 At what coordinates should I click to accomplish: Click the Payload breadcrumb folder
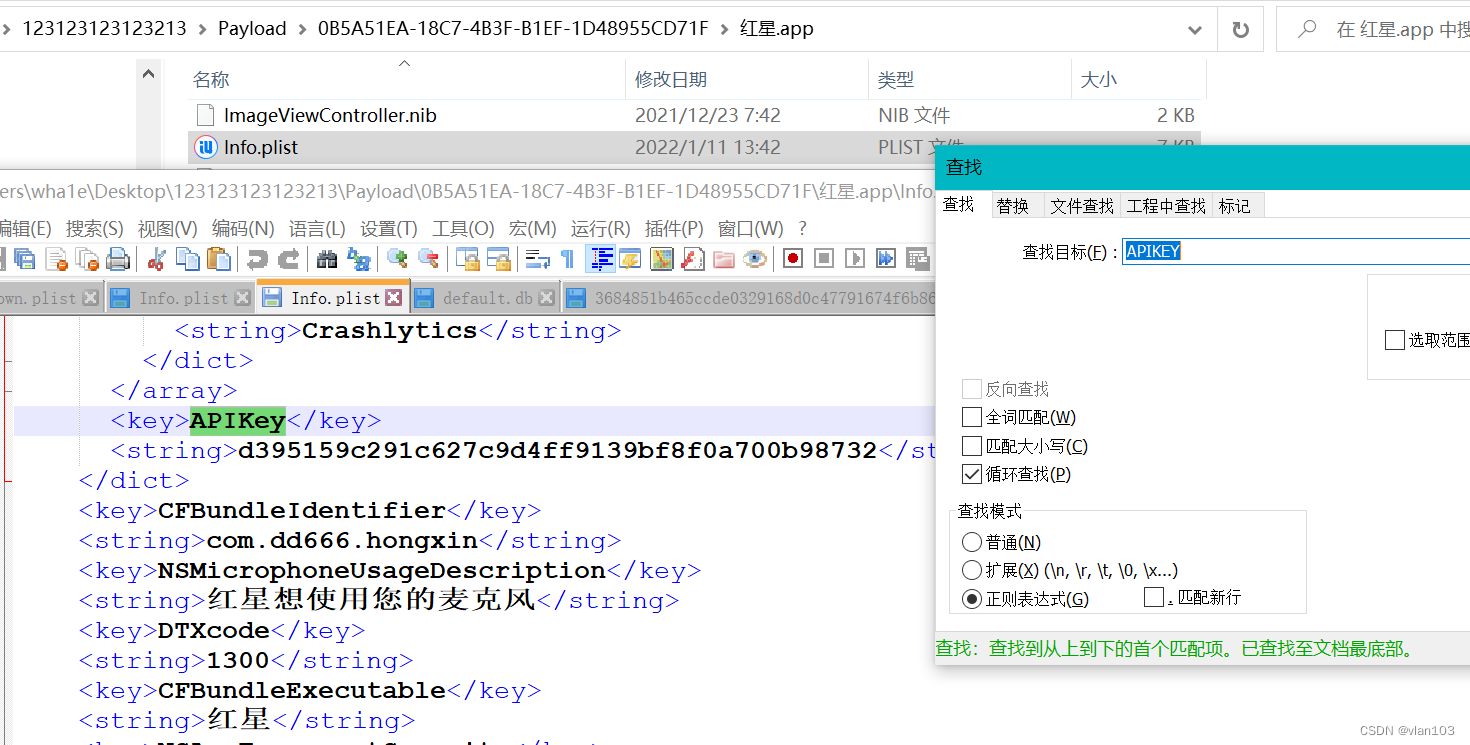point(252,29)
